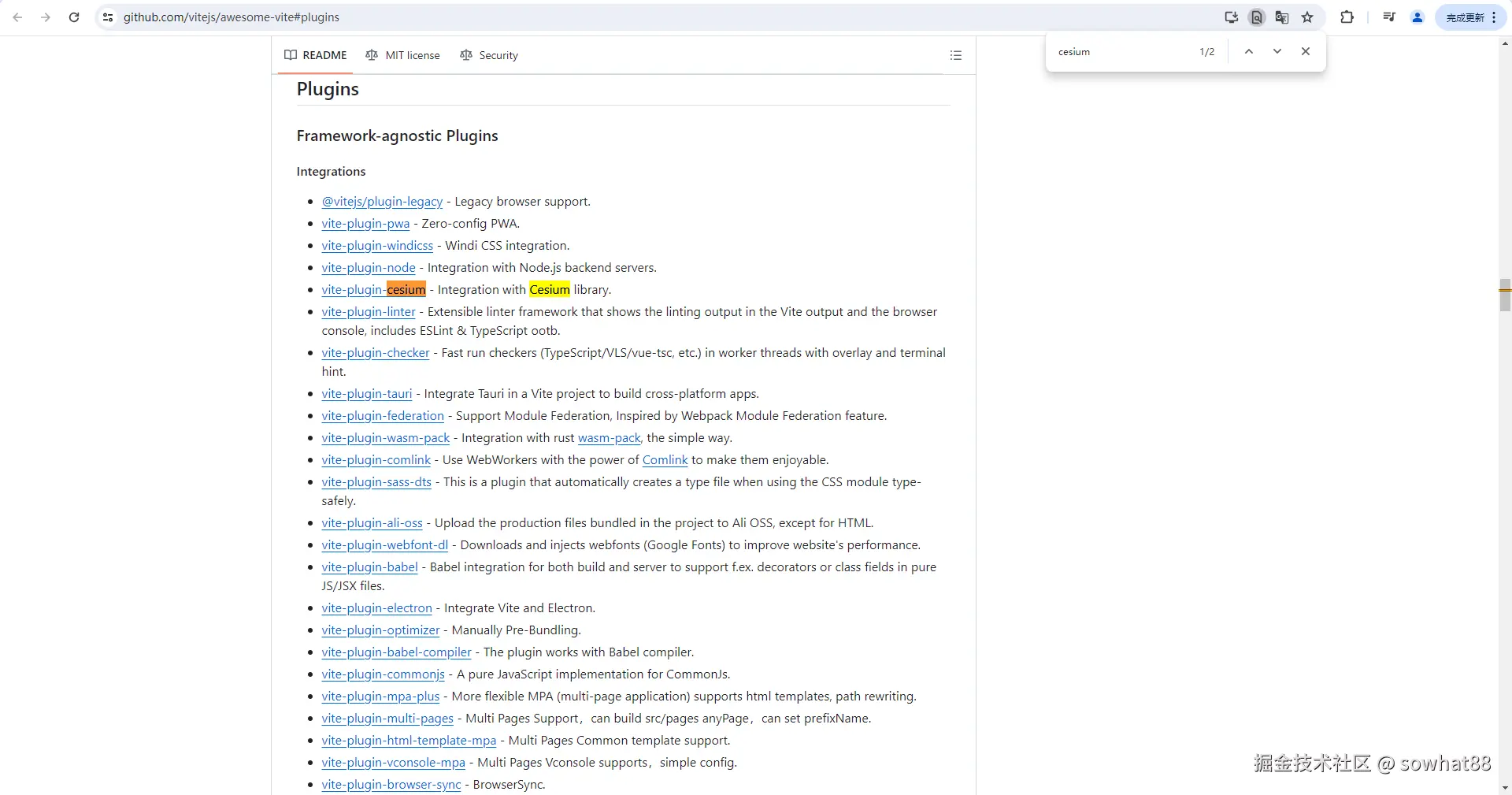Screen dimensions: 1512x795
Task: Reload the current page
Action: tap(74, 17)
